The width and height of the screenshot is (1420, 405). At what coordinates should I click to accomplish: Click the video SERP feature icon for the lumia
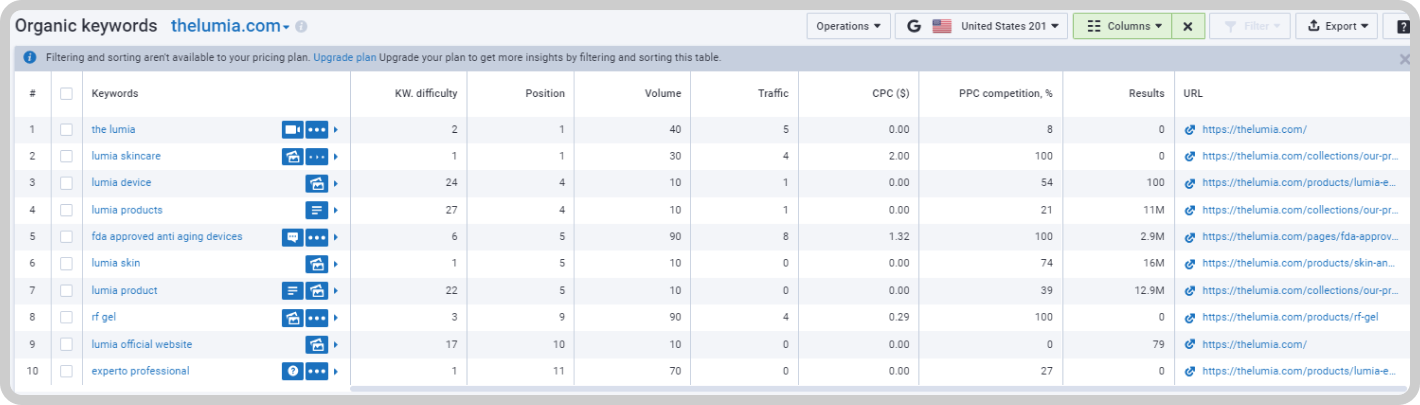coord(292,130)
